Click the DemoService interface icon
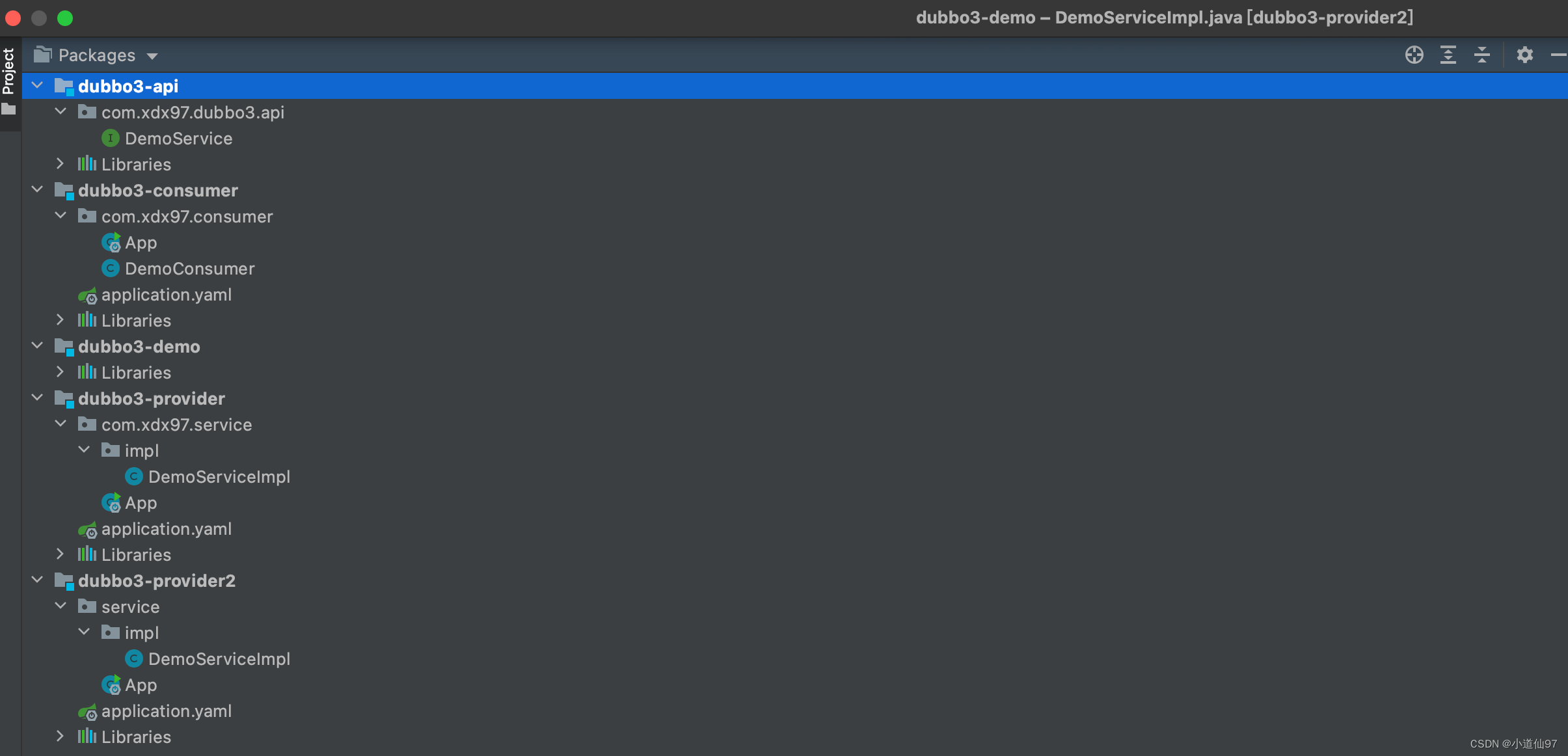This screenshot has width=1568, height=756. [x=111, y=138]
